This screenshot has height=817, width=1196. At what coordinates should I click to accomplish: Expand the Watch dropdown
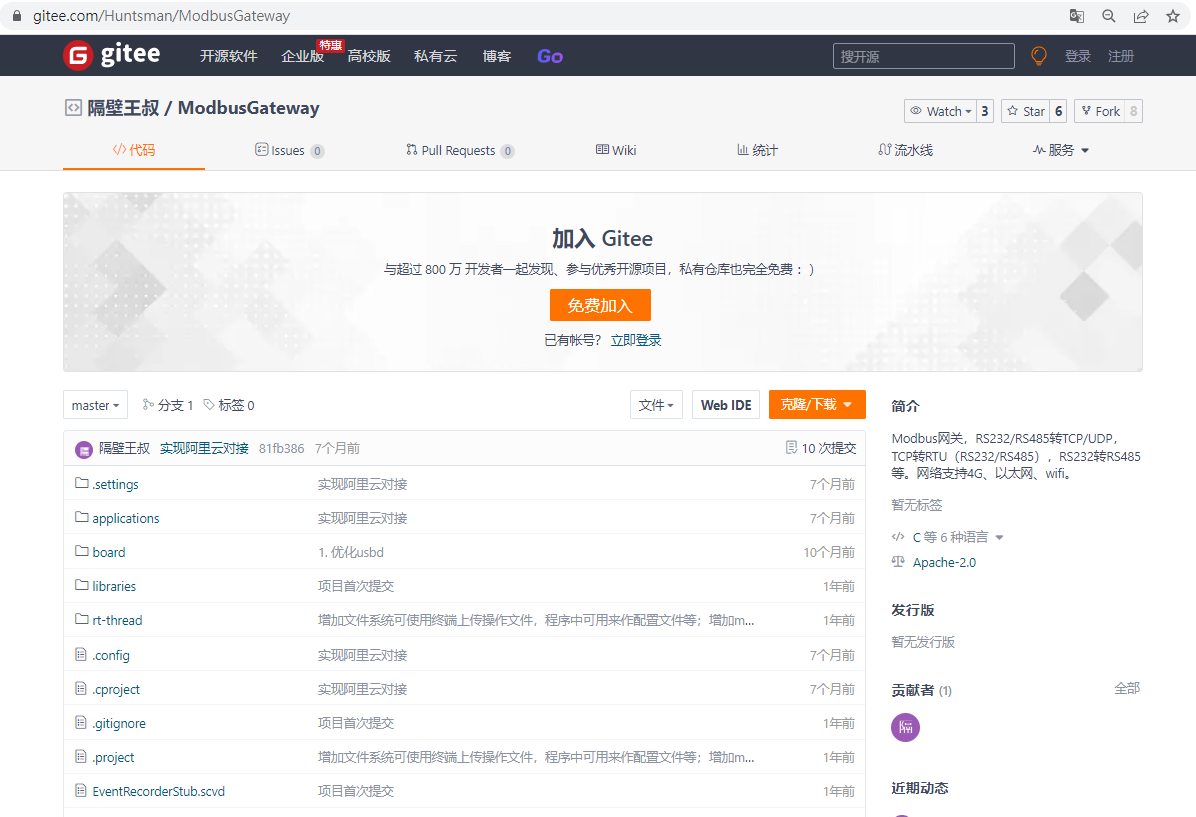click(940, 111)
